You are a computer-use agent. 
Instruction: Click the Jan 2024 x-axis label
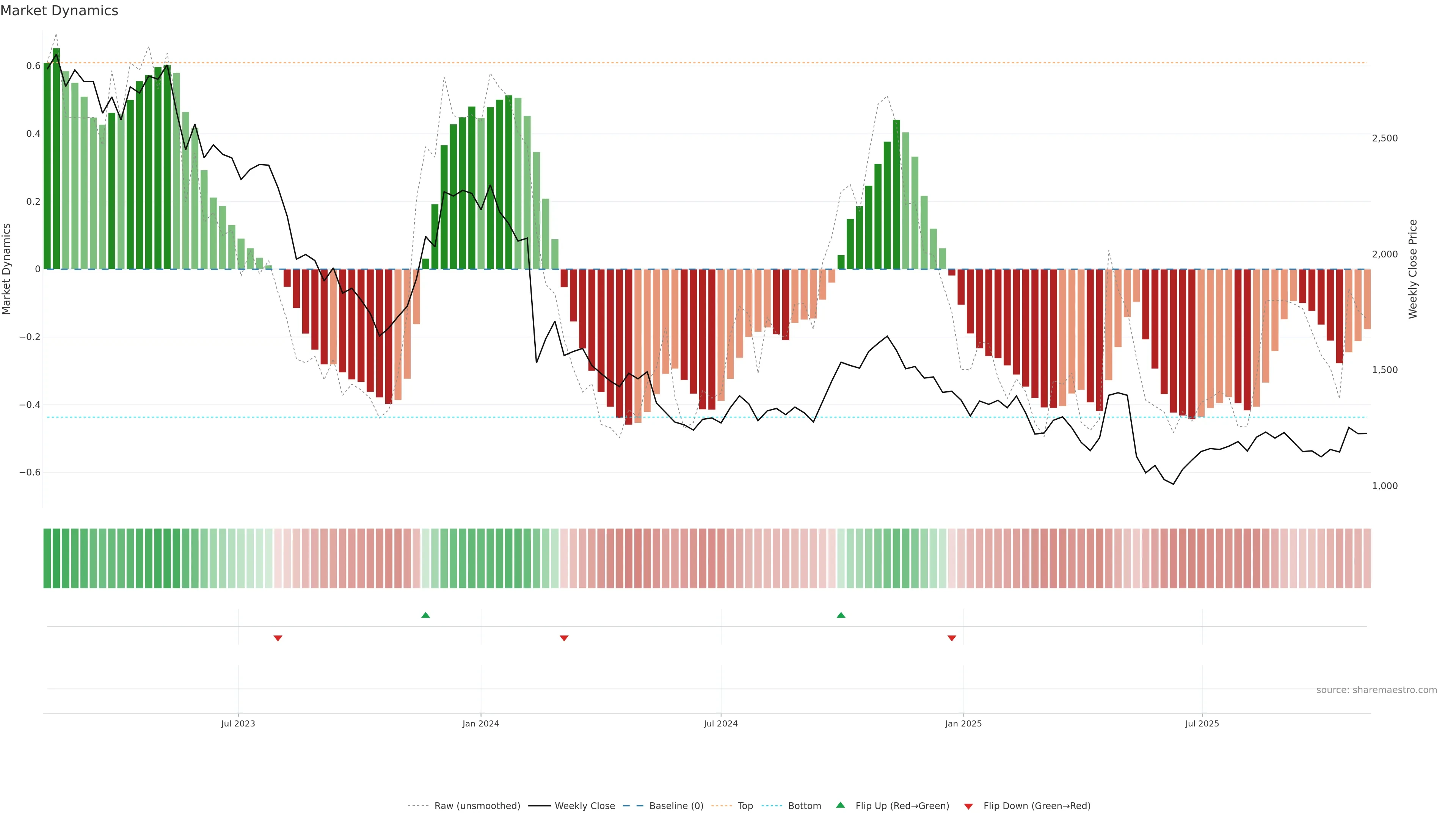[480, 723]
